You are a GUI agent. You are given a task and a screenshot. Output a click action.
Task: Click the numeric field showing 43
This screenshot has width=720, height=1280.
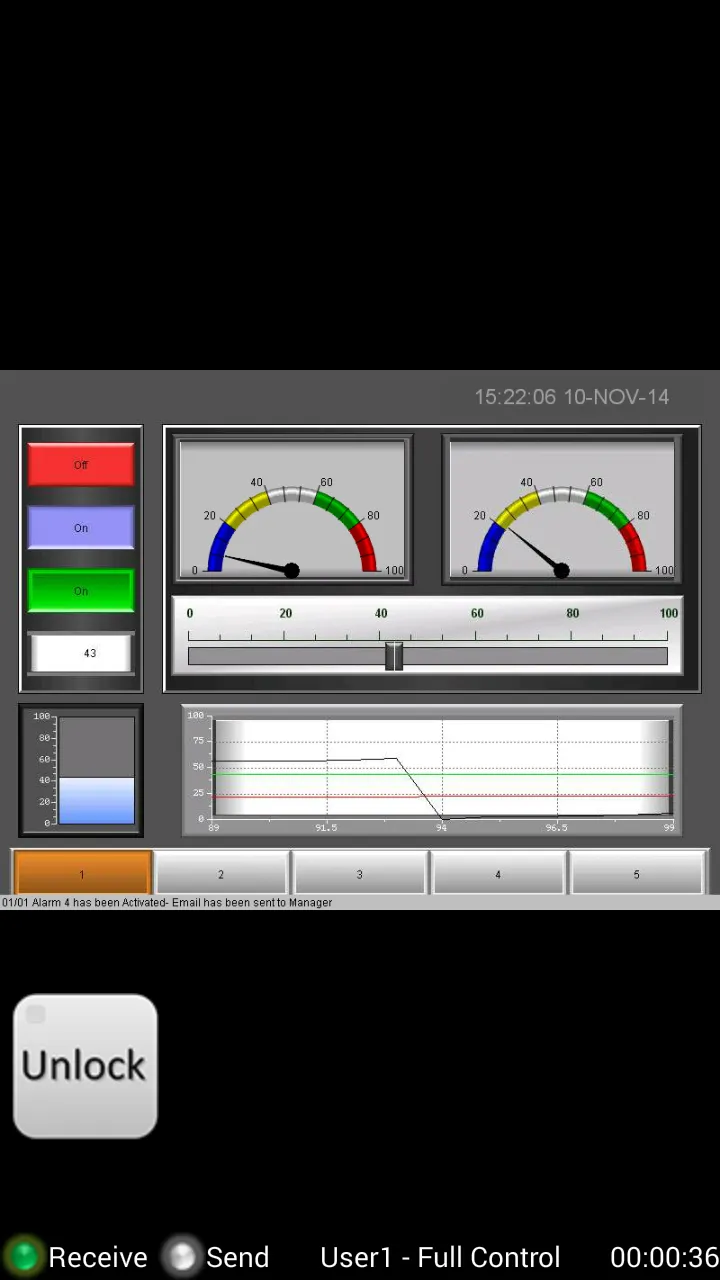[x=81, y=653]
